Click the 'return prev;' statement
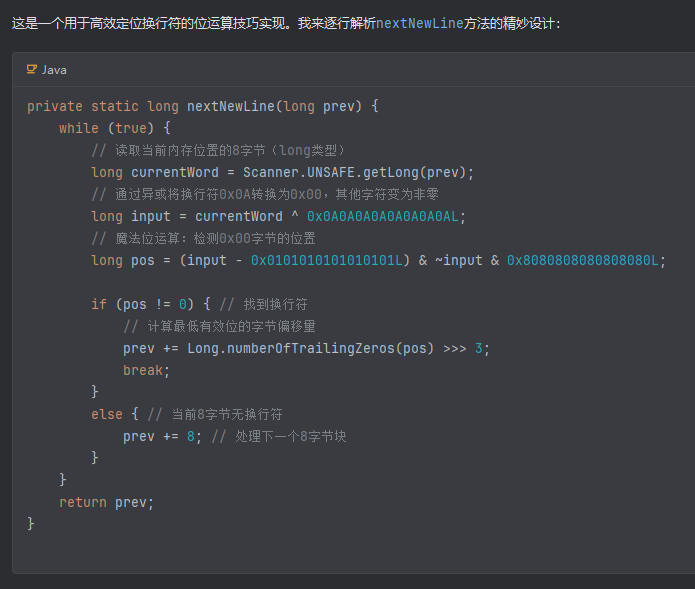The image size is (695, 589). click(x=106, y=502)
